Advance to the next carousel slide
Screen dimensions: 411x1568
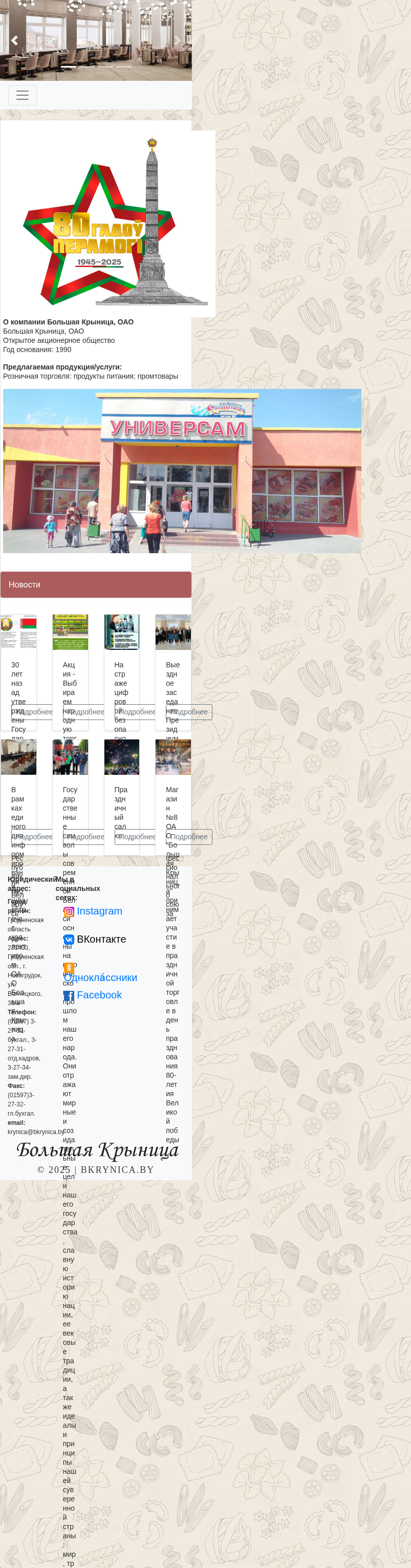click(x=177, y=40)
